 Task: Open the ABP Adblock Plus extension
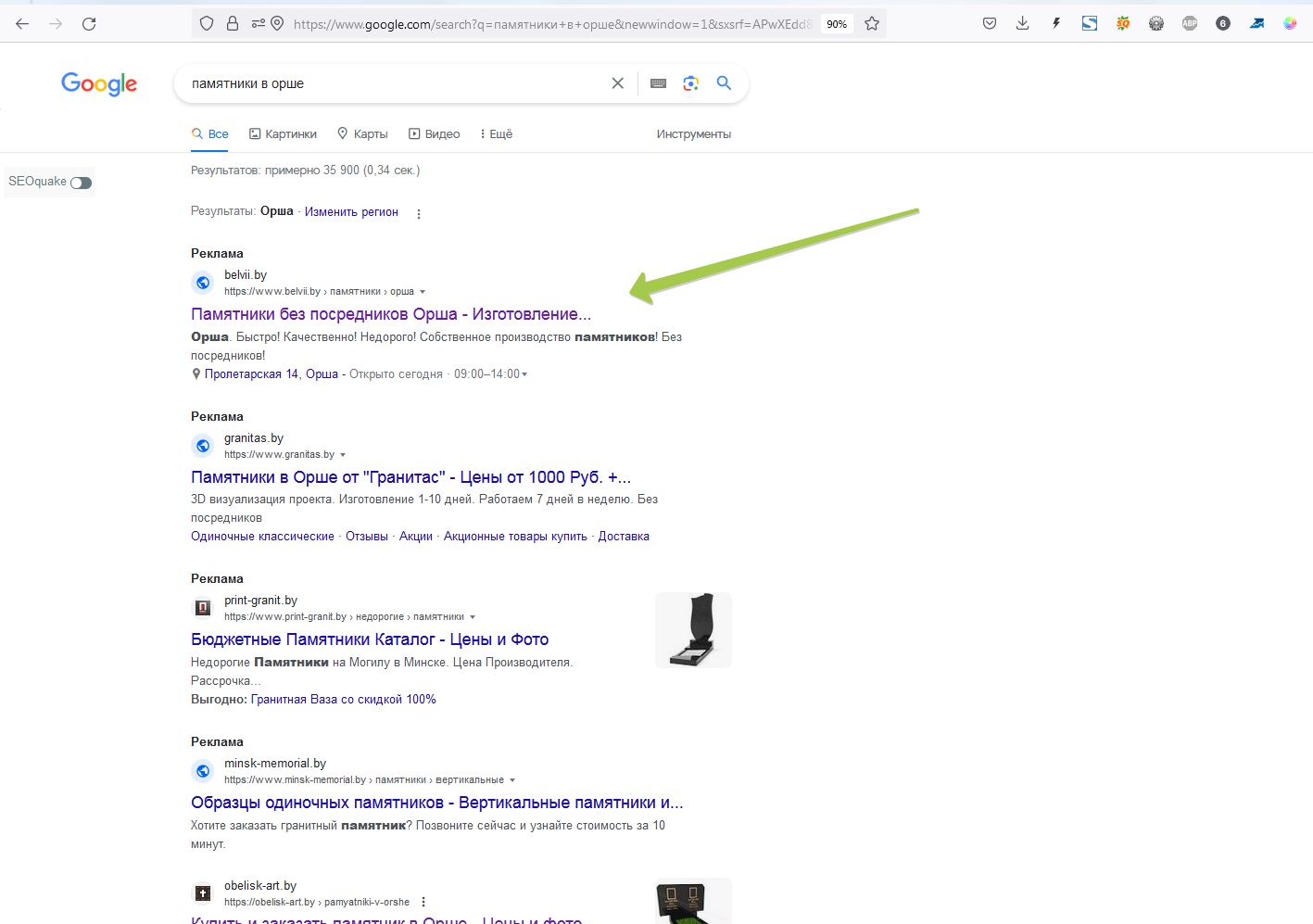tap(1190, 24)
